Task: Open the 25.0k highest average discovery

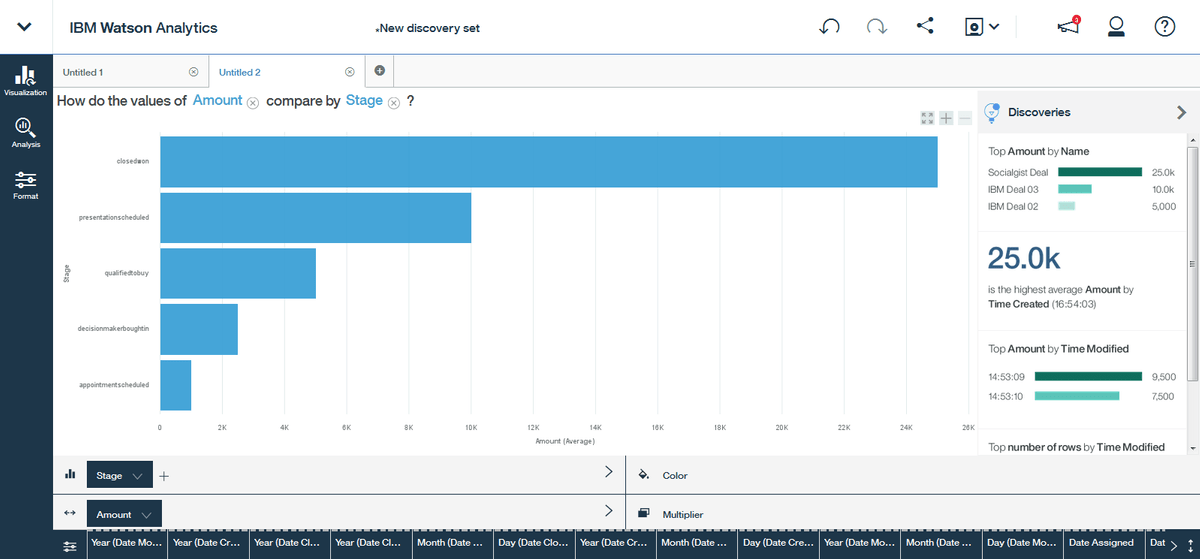Action: point(1081,275)
